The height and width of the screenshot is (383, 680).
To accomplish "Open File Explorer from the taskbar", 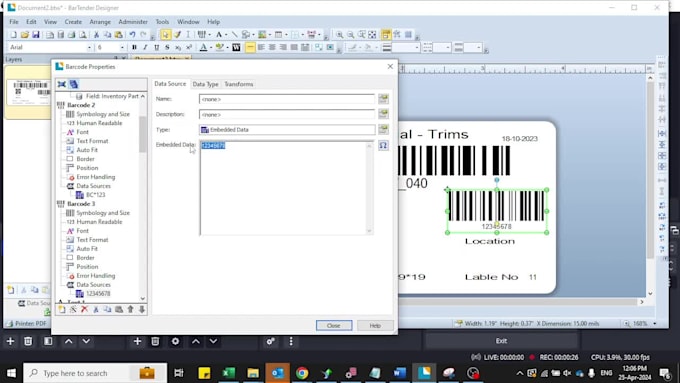I will pos(253,373).
